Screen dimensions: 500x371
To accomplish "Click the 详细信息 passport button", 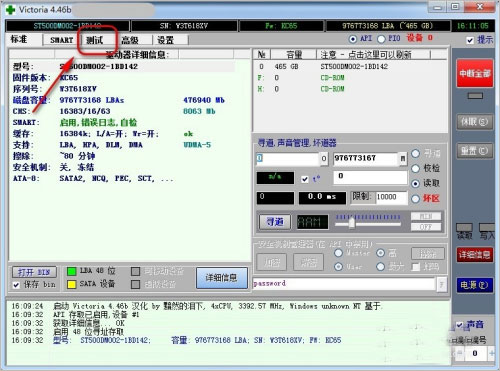I will 222,278.
